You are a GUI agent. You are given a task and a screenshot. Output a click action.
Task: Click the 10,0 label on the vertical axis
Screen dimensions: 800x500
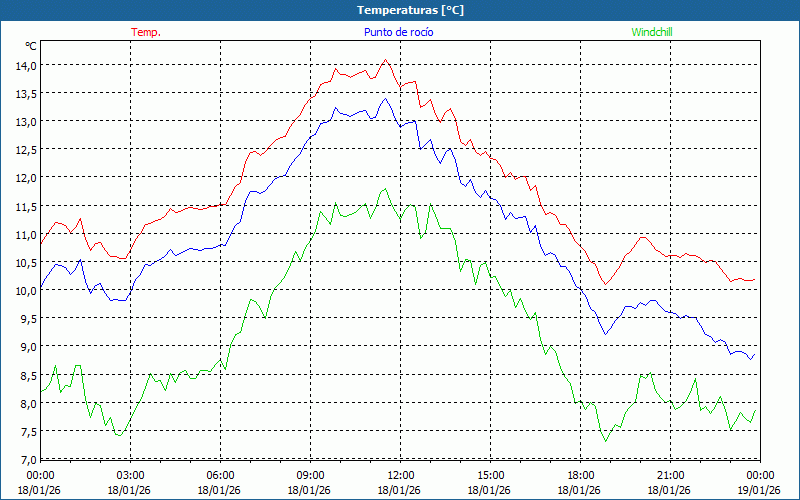(24, 291)
